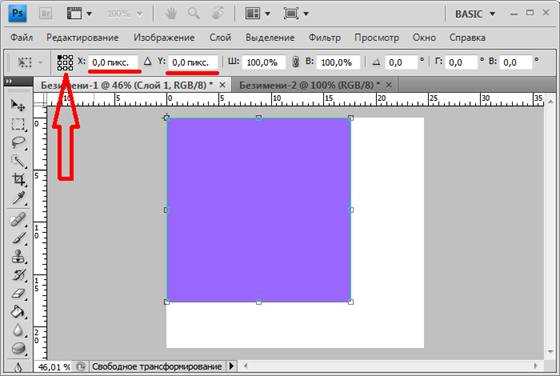Open the zoom level dropdown in top bar
Image resolution: width=560 pixels, height=376 pixels.
[124, 14]
